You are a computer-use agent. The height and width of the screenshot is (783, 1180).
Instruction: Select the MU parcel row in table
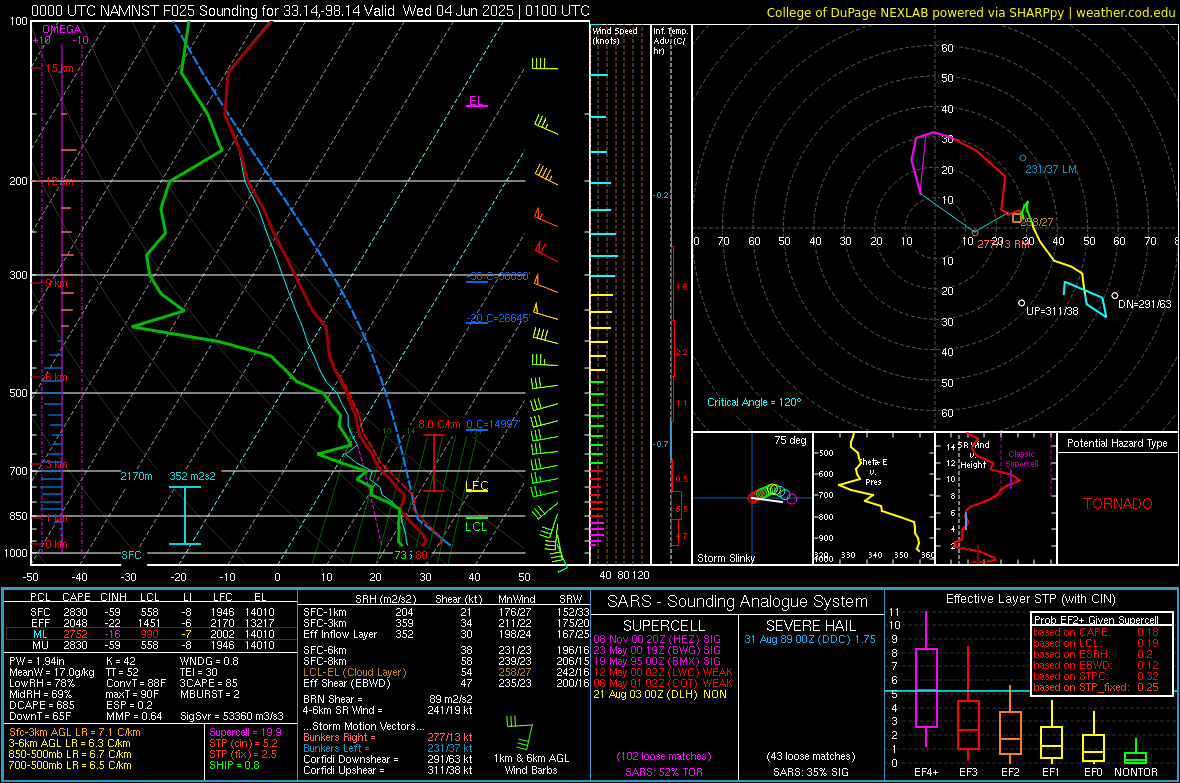(151, 644)
